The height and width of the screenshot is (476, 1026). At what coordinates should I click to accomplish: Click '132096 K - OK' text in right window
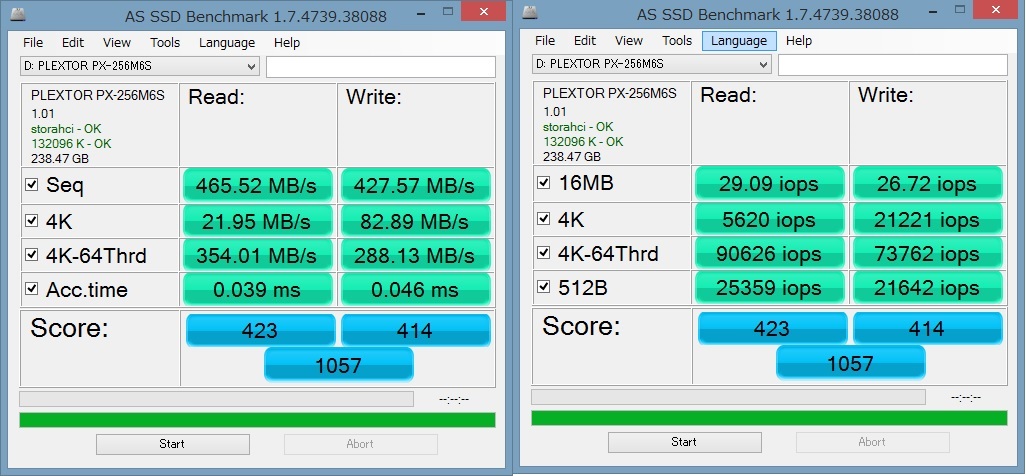pos(583,142)
